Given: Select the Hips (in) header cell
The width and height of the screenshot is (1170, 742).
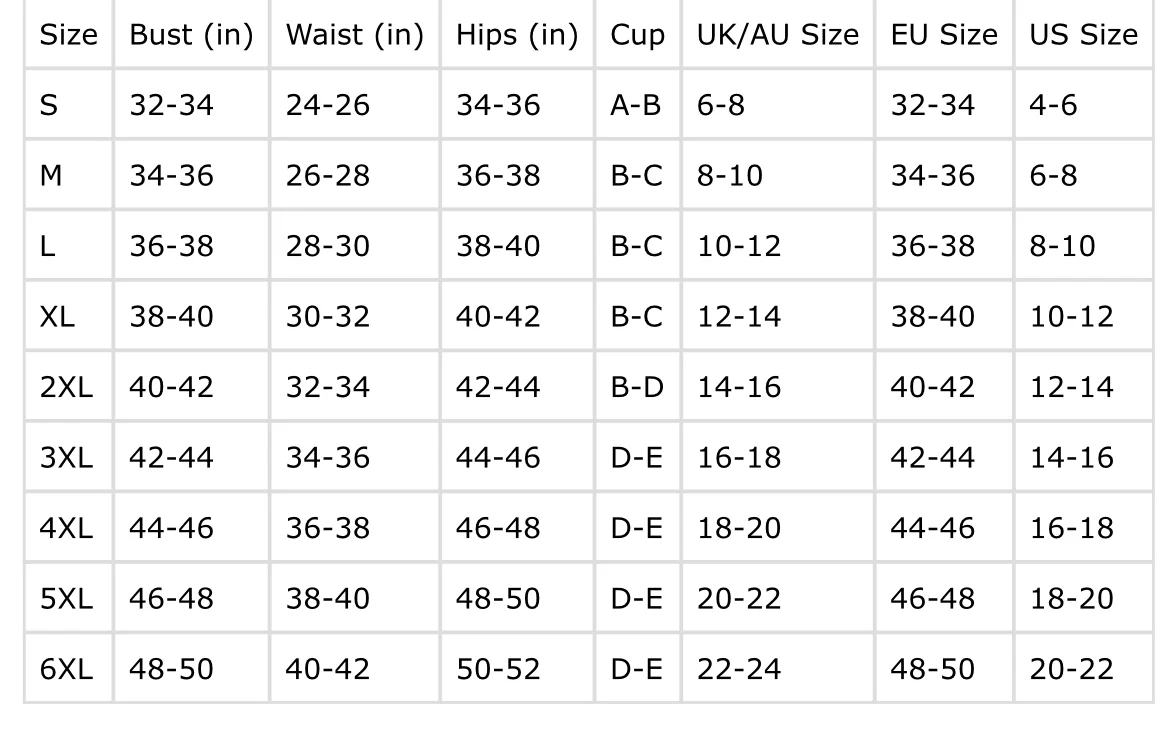Looking at the screenshot, I should coord(517,35).
